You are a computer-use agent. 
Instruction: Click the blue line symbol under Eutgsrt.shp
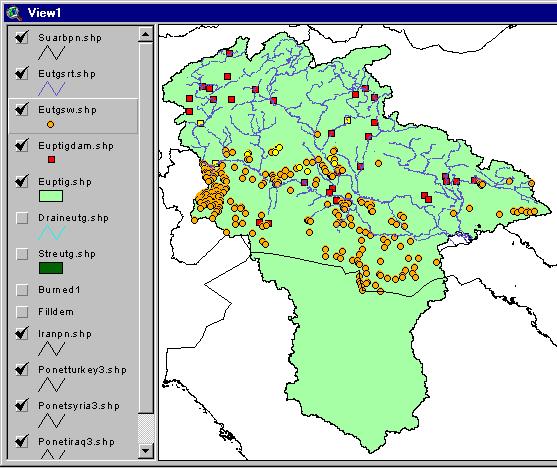[52, 89]
